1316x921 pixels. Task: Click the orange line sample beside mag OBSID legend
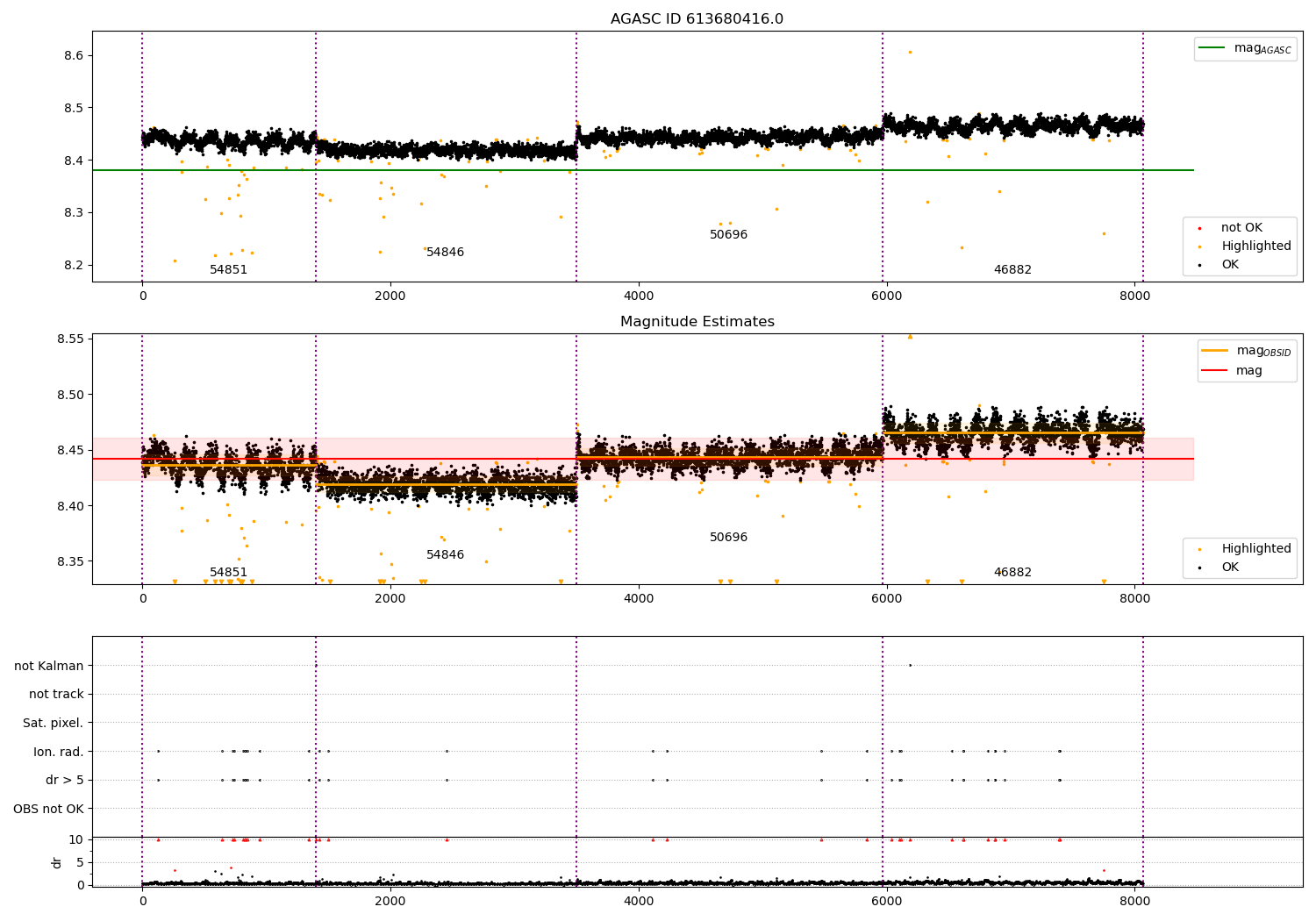click(x=1215, y=351)
